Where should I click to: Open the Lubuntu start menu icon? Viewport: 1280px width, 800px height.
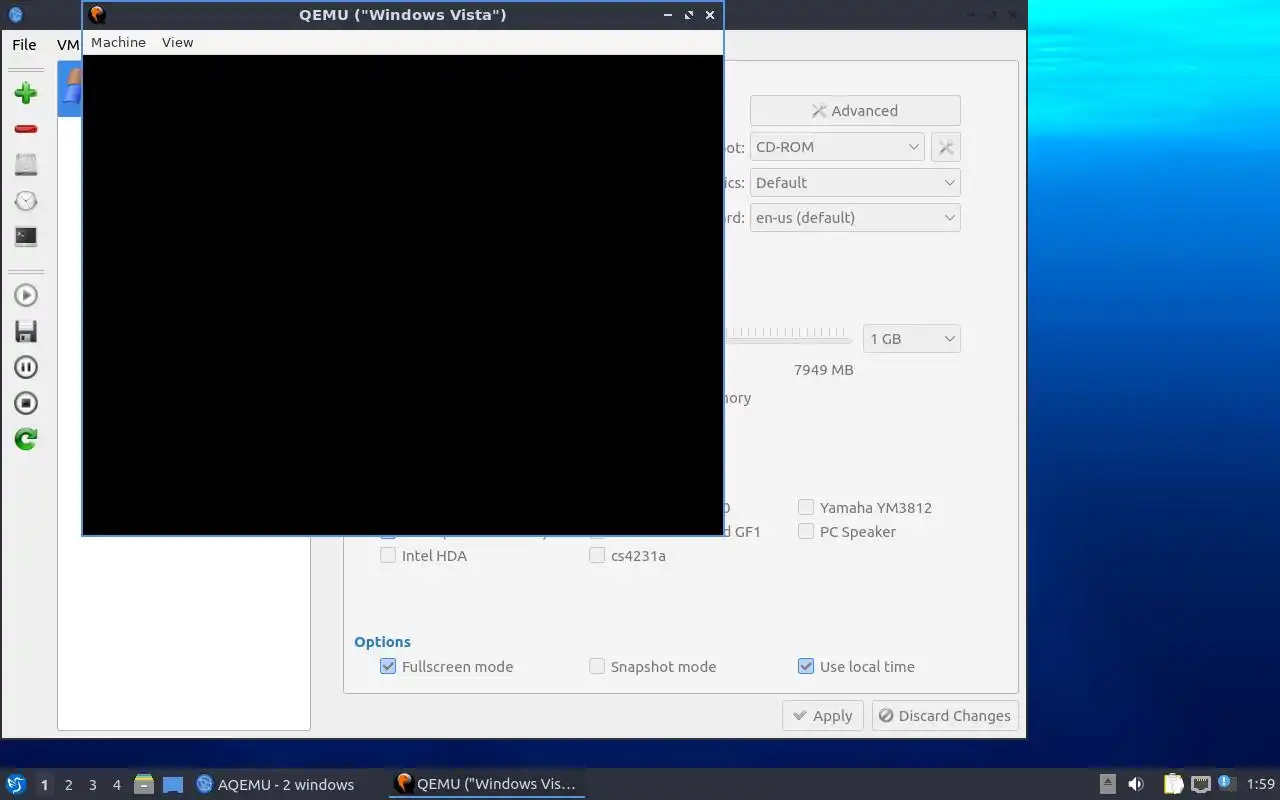[x=16, y=784]
